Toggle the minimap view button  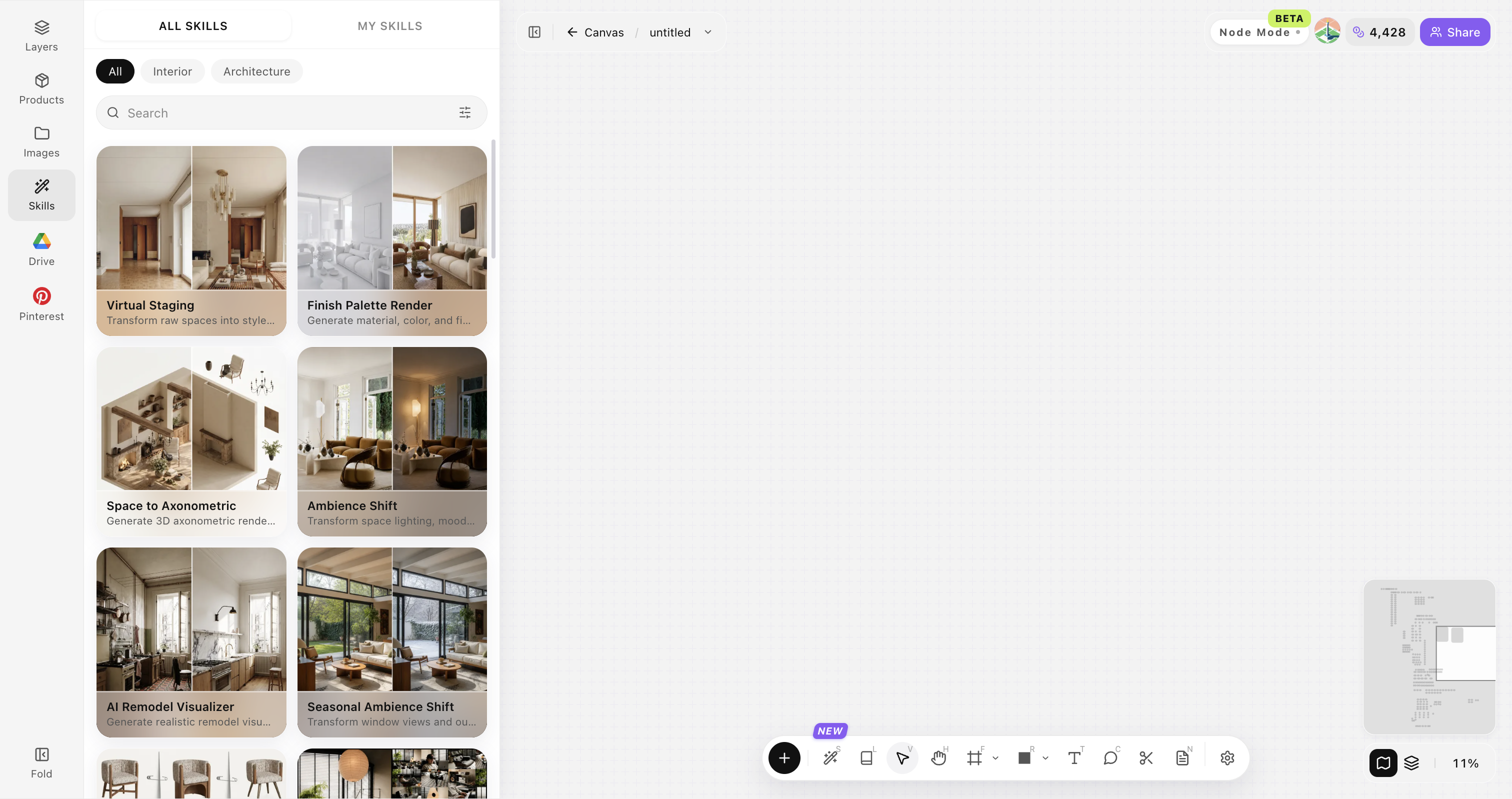(x=1383, y=762)
